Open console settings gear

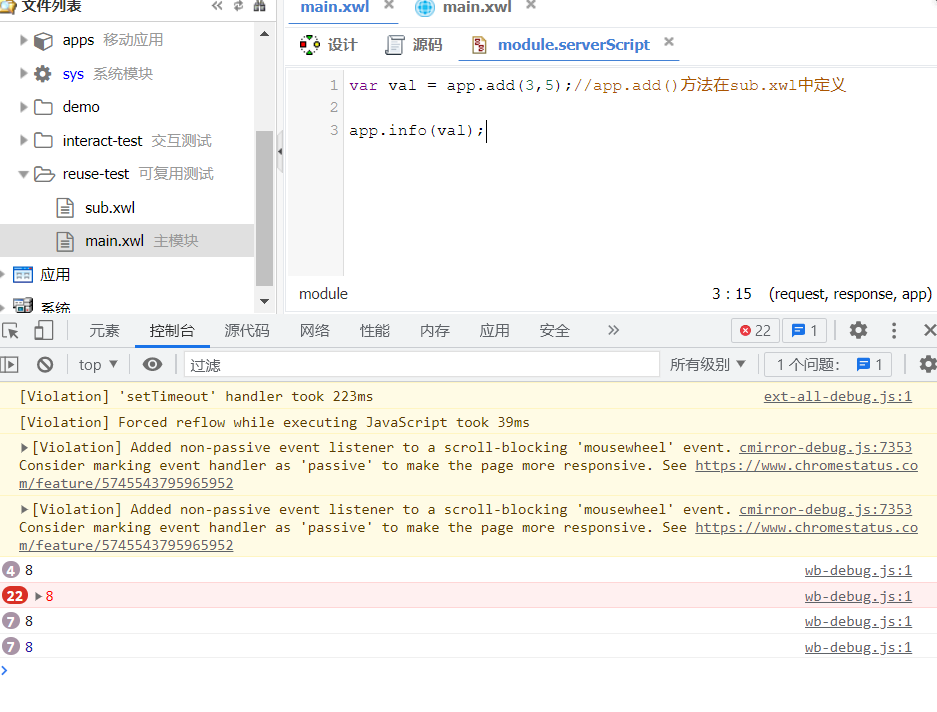pyautogui.click(x=927, y=365)
